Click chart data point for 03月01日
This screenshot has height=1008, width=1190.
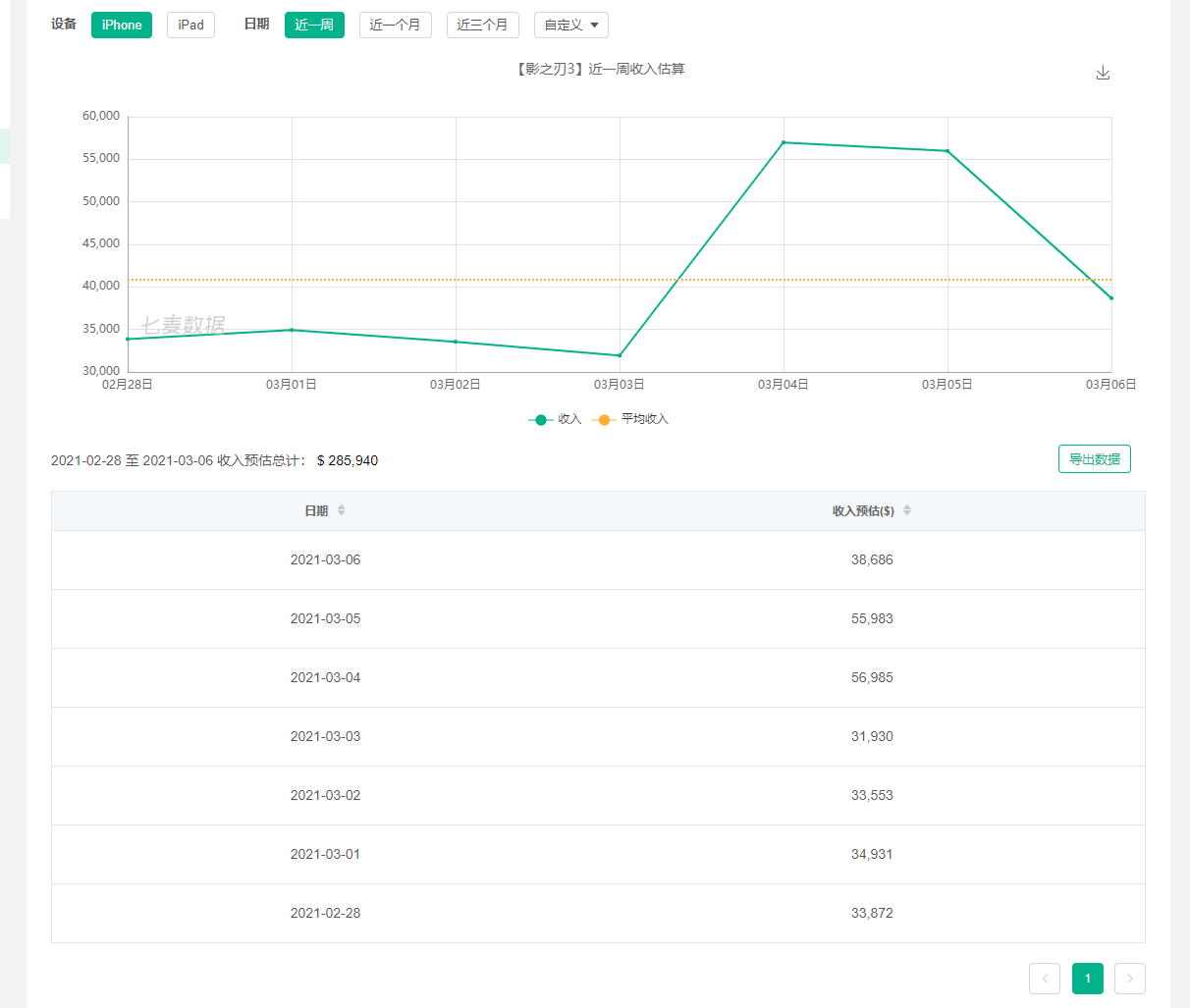click(292, 330)
